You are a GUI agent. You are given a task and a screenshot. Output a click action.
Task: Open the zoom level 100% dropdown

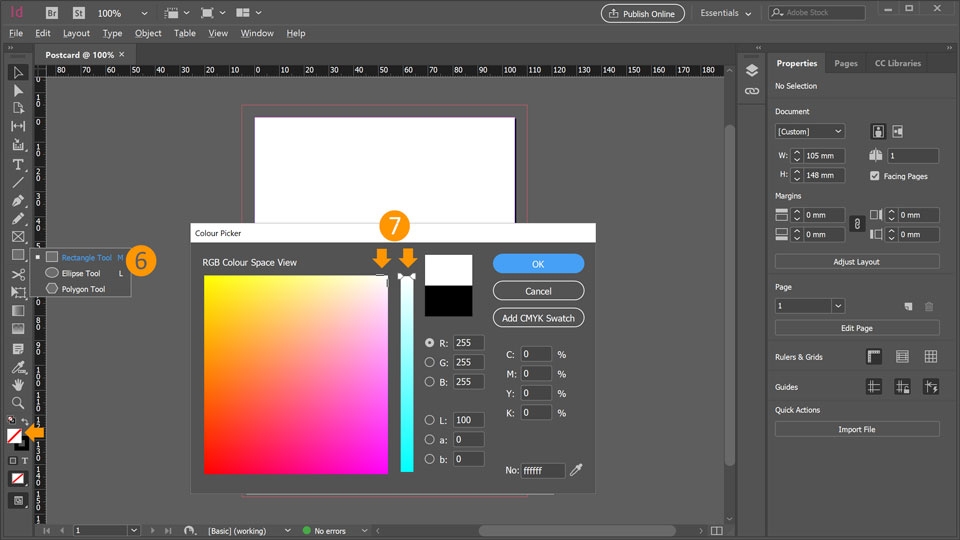click(145, 14)
